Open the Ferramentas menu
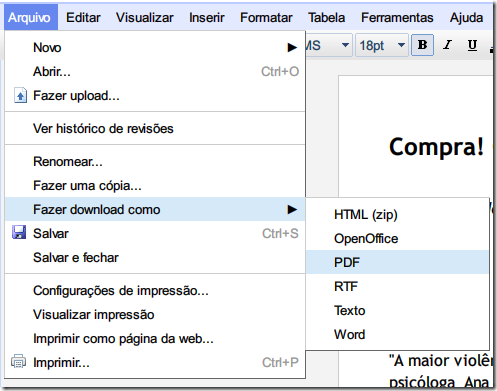The width and height of the screenshot is (497, 391). click(397, 17)
